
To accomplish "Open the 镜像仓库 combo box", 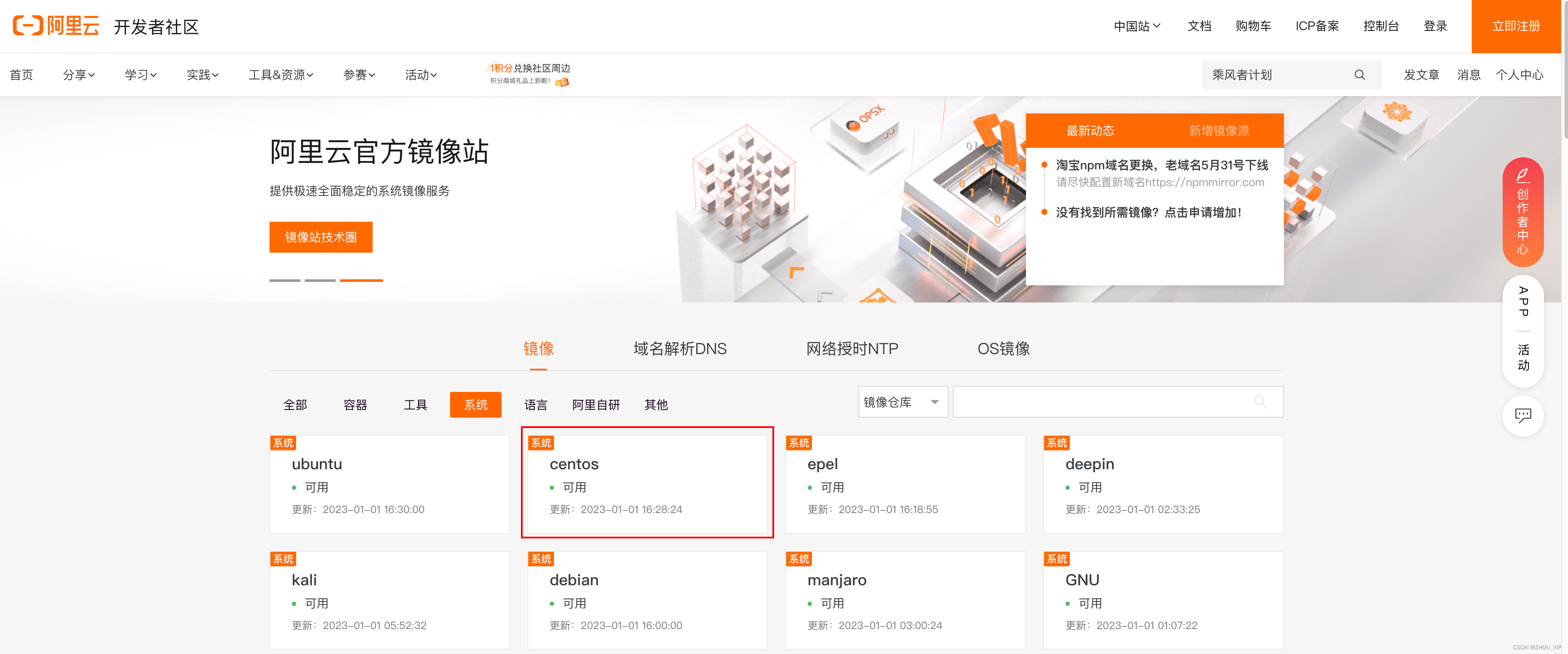I will (x=903, y=401).
